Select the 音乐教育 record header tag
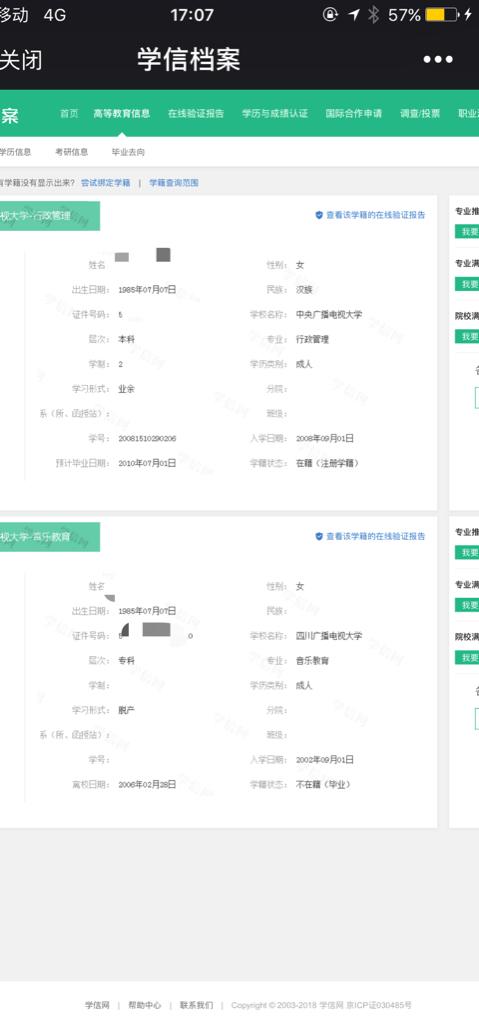Image resolution: width=479 pixels, height=1024 pixels. pyautogui.click(x=50, y=537)
